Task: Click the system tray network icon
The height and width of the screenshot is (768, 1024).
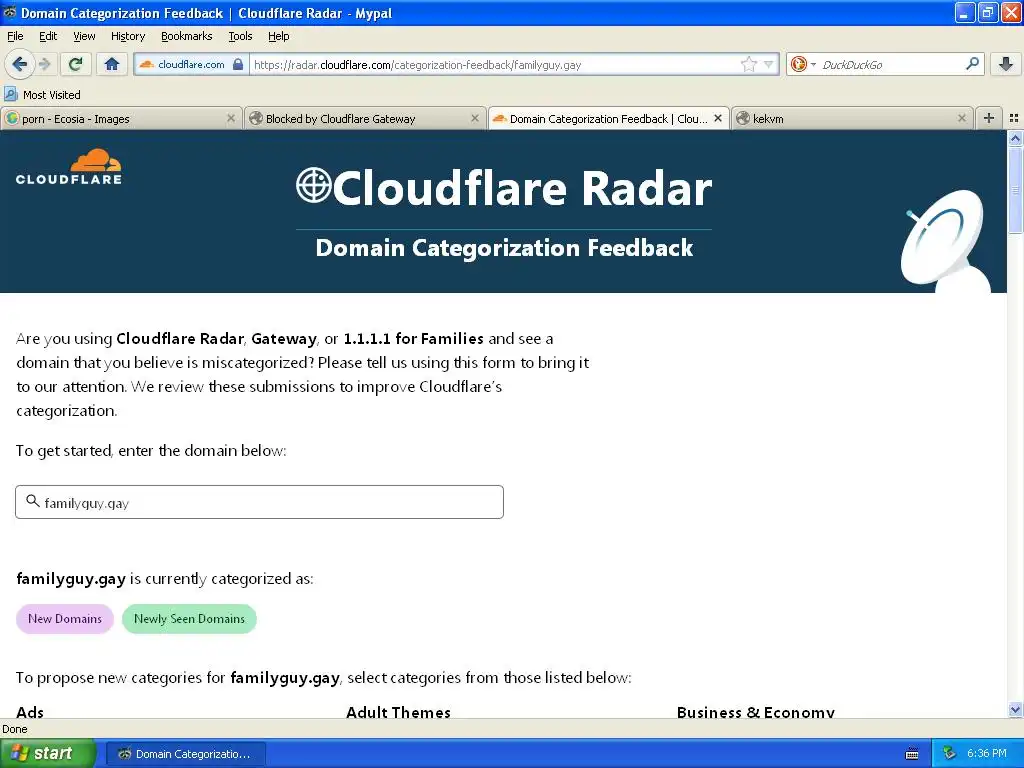Action: (949, 754)
